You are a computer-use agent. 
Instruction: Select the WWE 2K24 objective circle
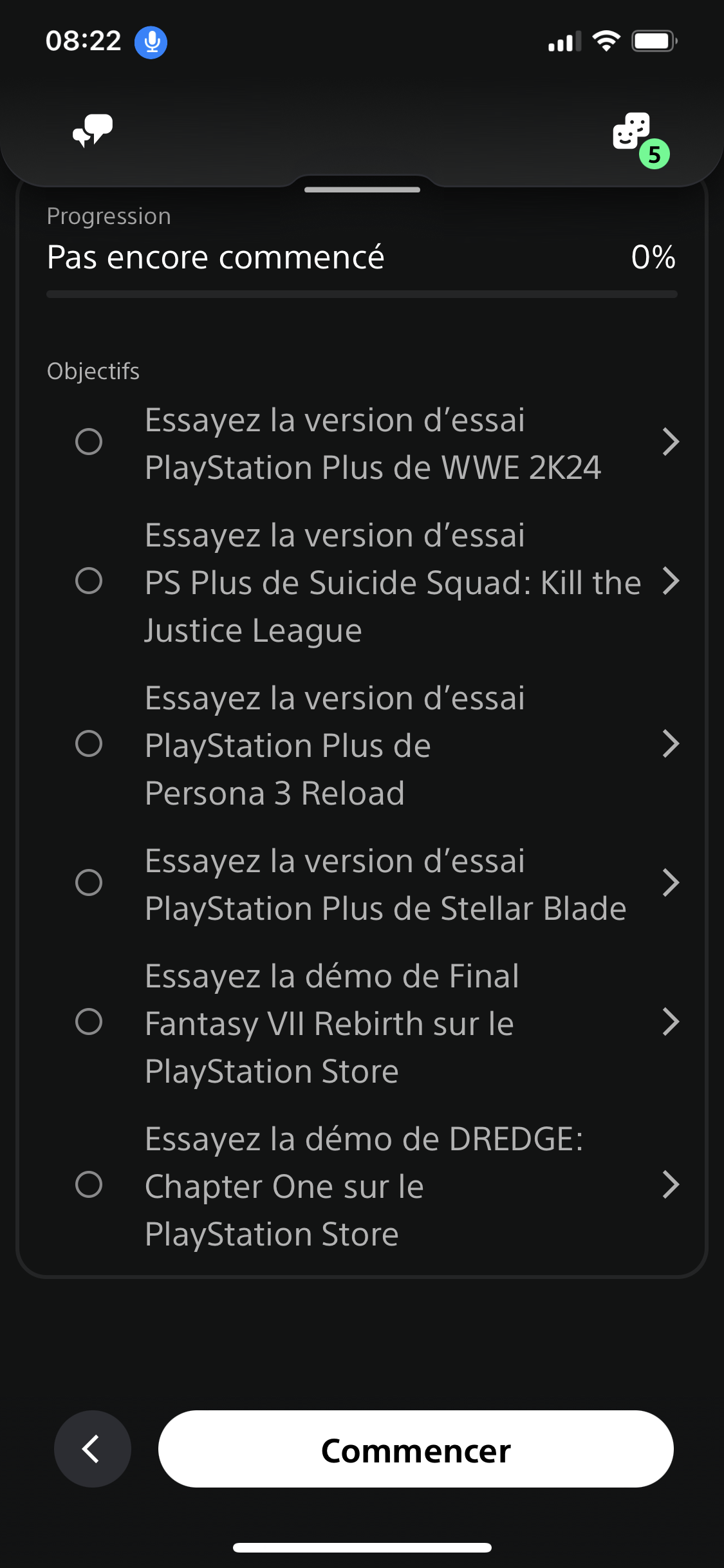89,442
